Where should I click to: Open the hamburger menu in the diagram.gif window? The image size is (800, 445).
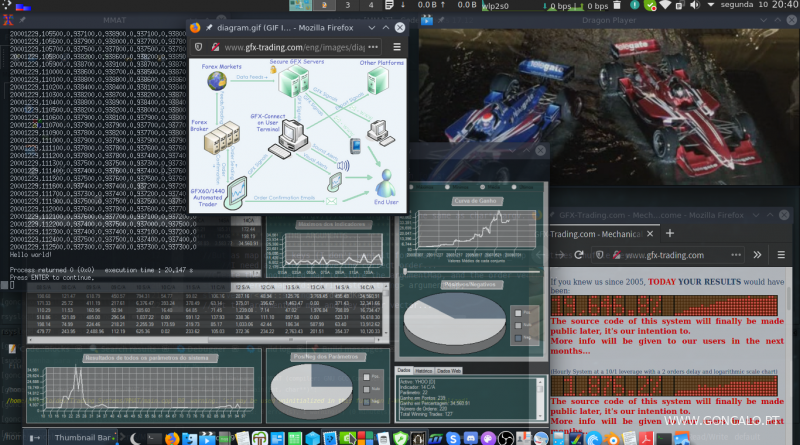pyautogui.click(x=398, y=47)
